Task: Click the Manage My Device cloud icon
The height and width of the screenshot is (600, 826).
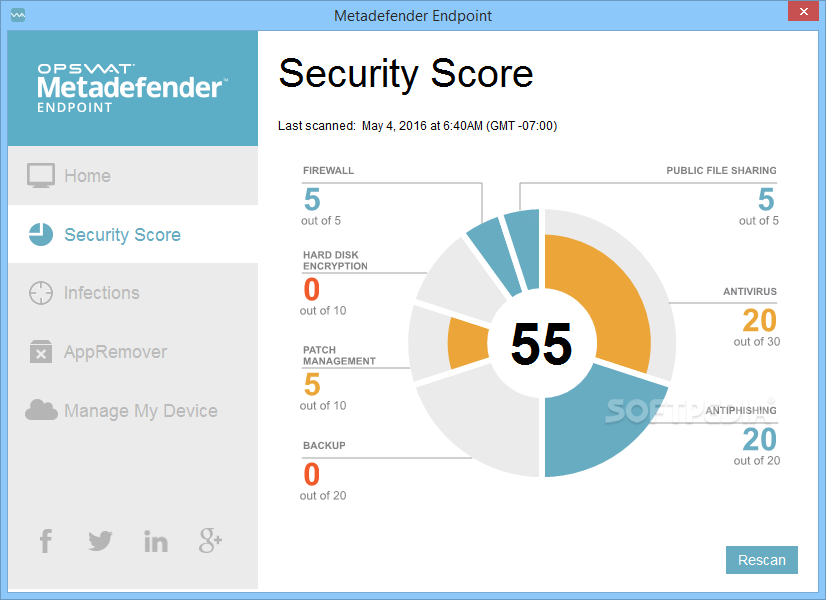Action: [41, 410]
